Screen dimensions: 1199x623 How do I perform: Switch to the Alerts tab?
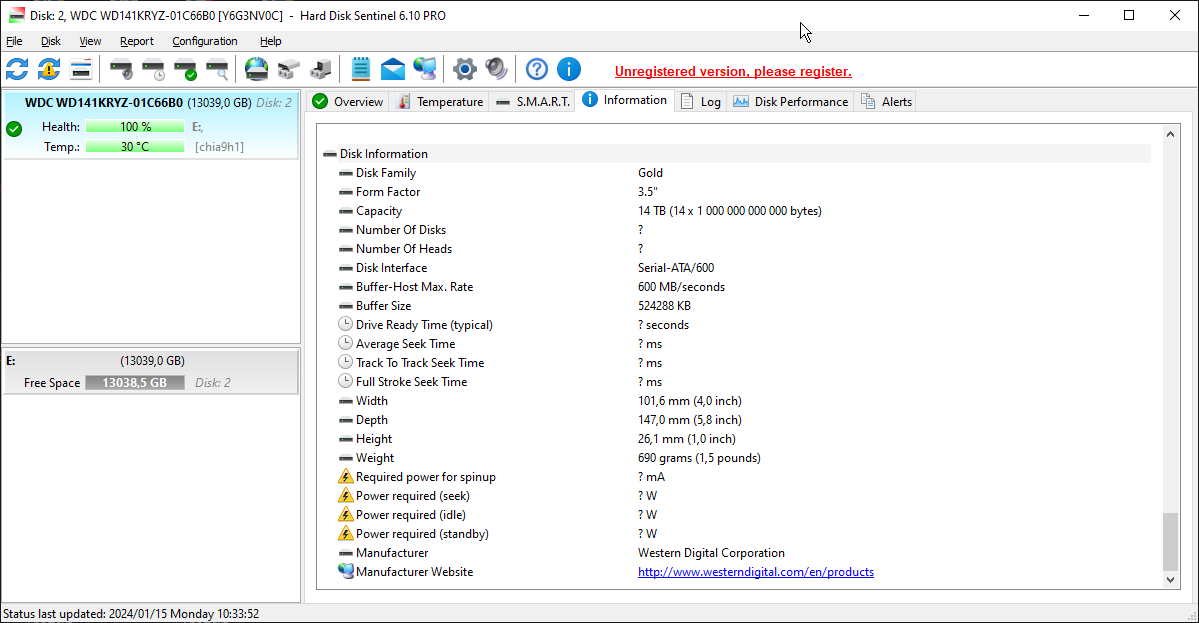886,102
